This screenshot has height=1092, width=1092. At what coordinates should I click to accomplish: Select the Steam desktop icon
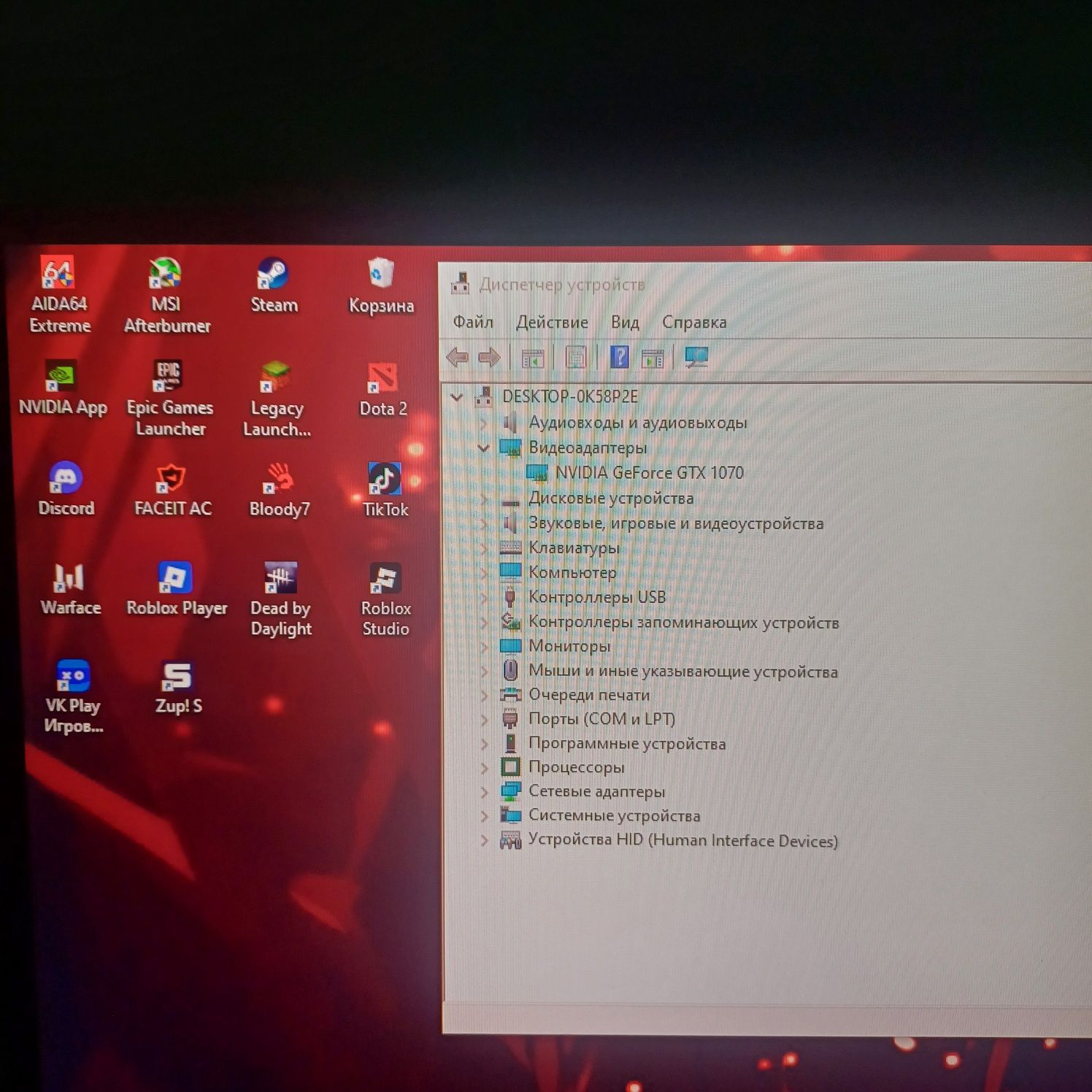pos(274,285)
